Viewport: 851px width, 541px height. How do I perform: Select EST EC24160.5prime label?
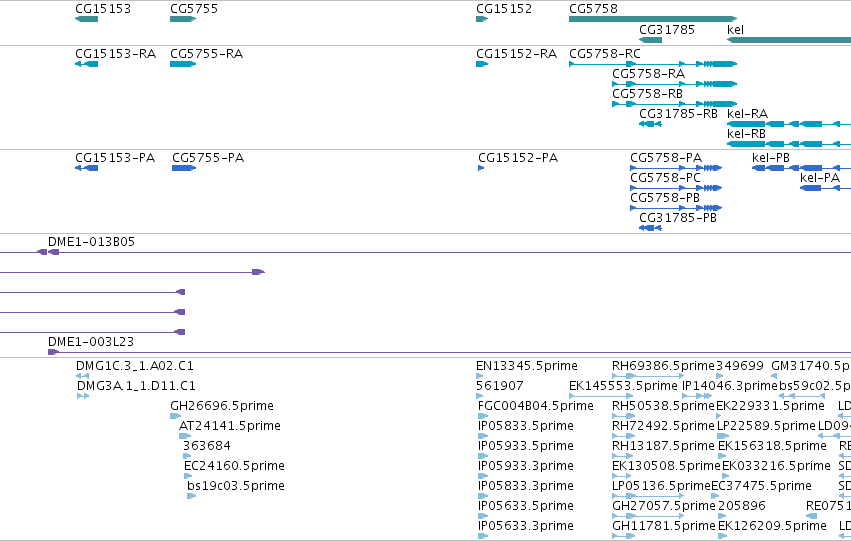pos(234,466)
